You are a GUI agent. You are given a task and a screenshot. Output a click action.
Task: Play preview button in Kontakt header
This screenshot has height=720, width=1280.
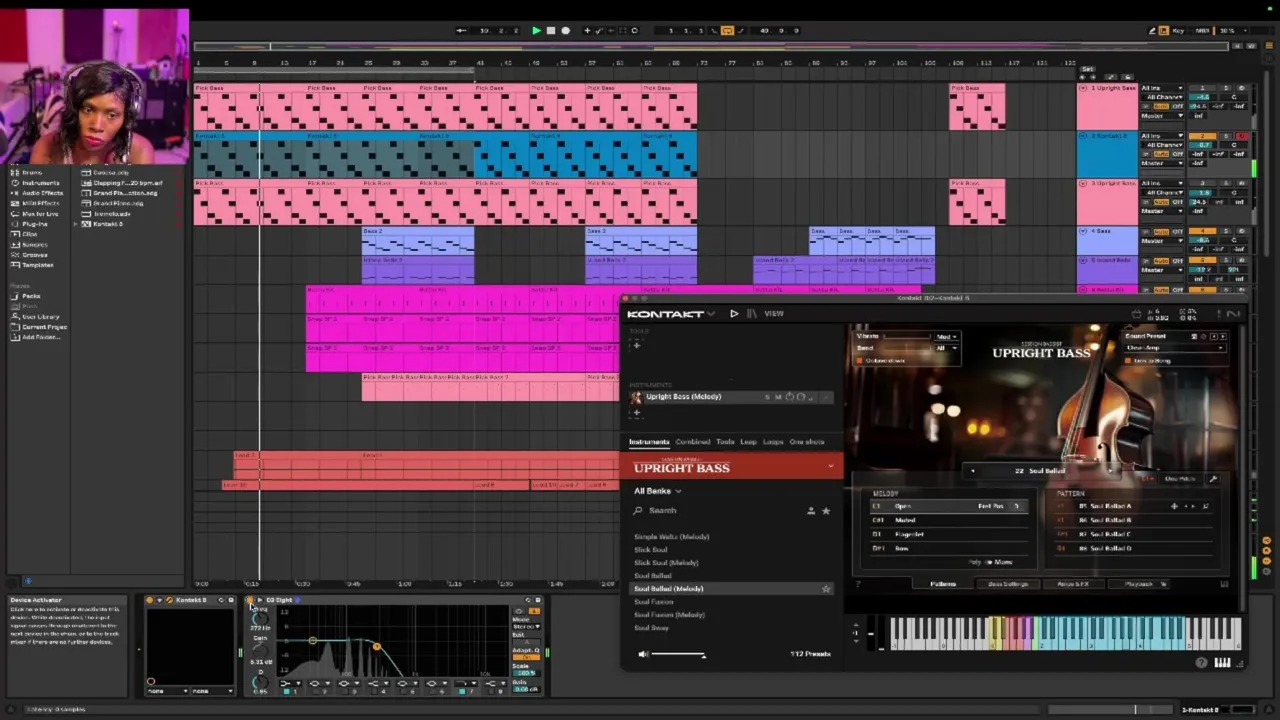pos(734,314)
